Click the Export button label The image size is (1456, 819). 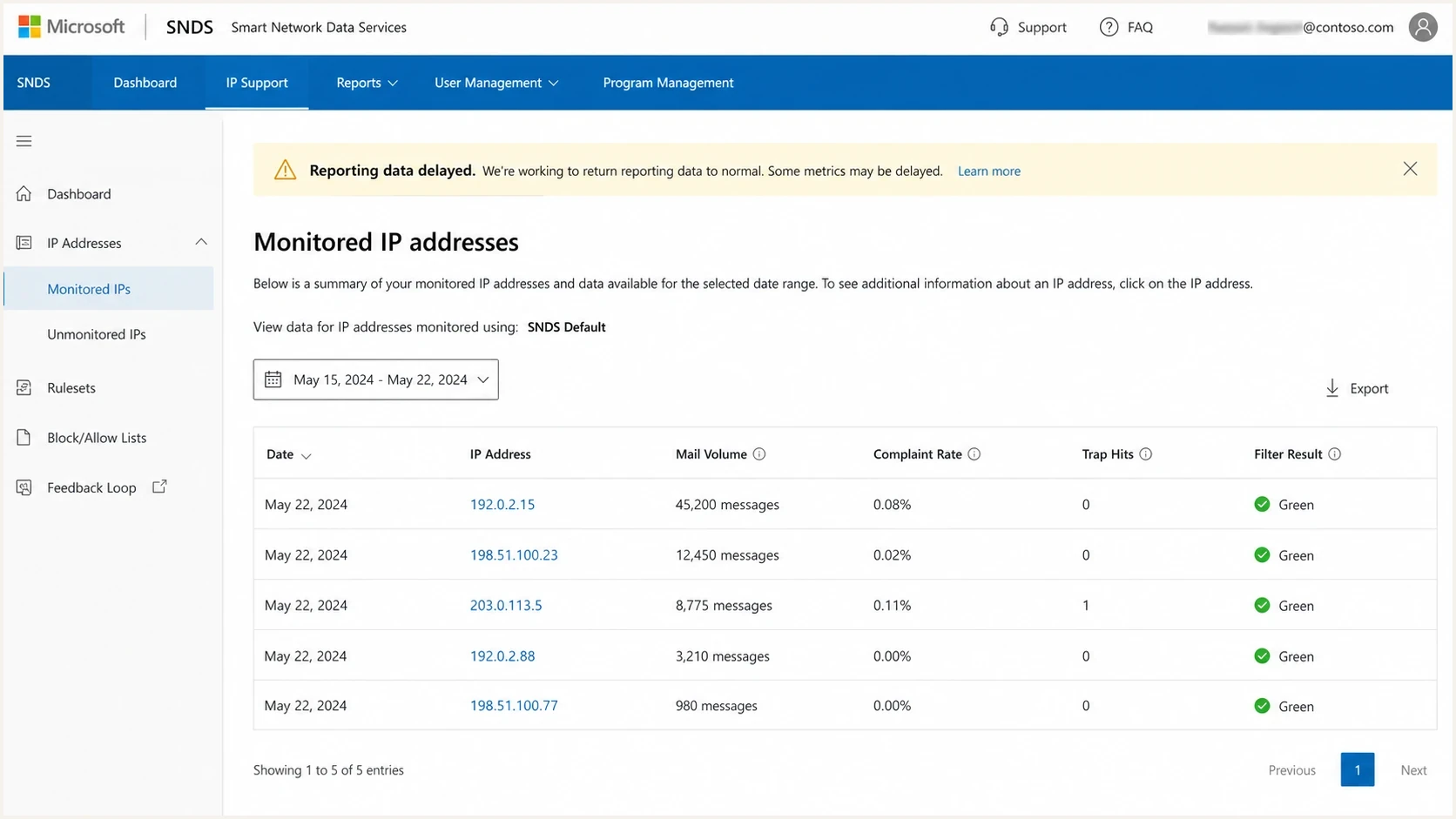point(1369,388)
